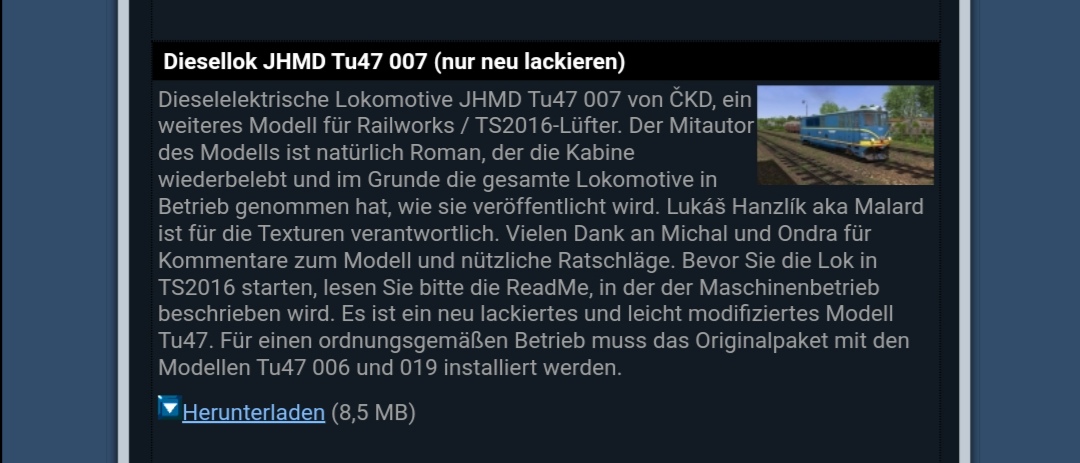Click the empty dark panel above the heading

pos(546,19)
